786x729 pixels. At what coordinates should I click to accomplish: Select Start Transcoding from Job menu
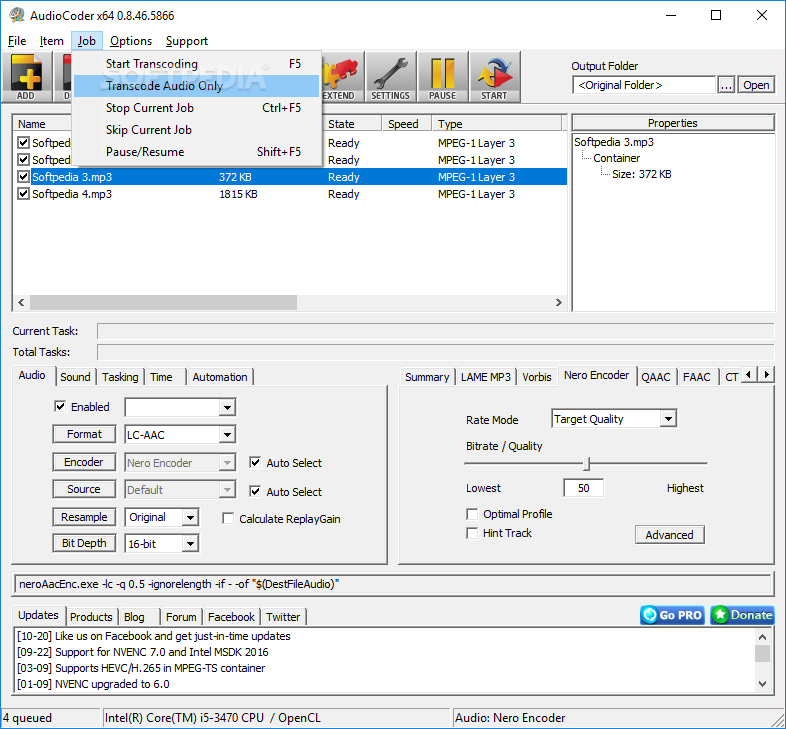click(196, 64)
